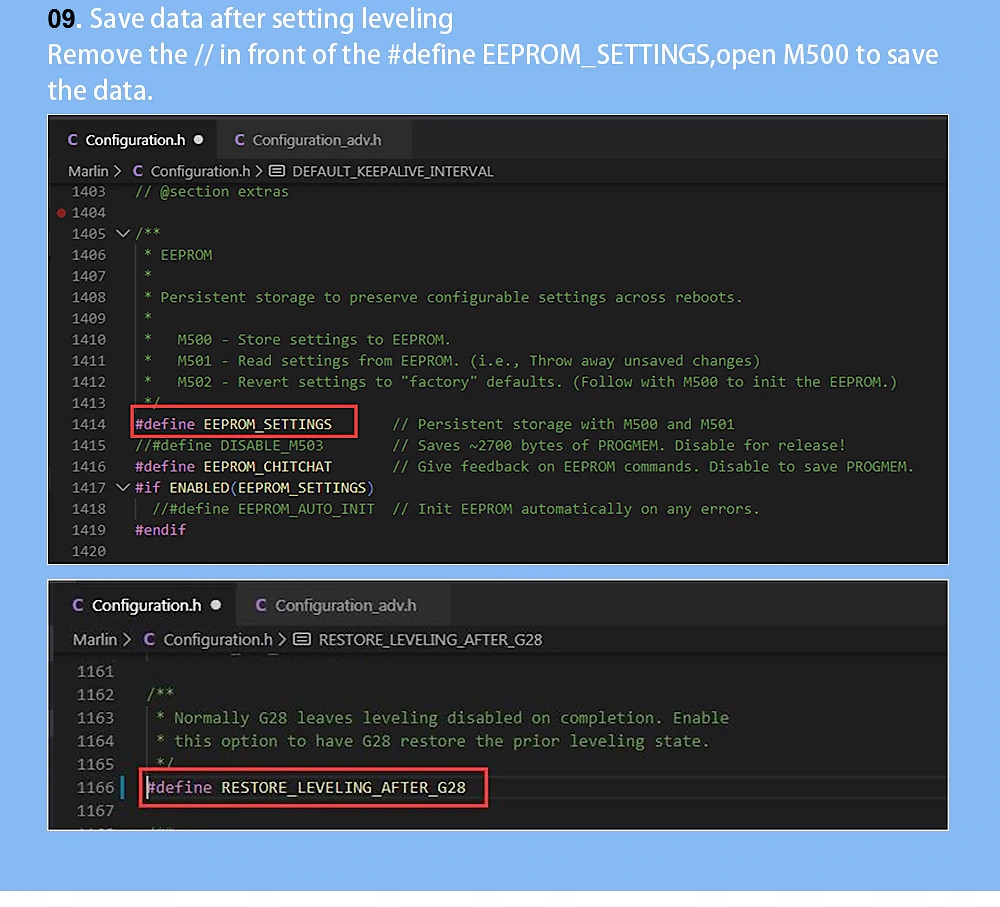Screen dimensions: 1000x907
Task: Click the C icon on the bottom Configuration.h tab
Action: pyautogui.click(x=78, y=605)
